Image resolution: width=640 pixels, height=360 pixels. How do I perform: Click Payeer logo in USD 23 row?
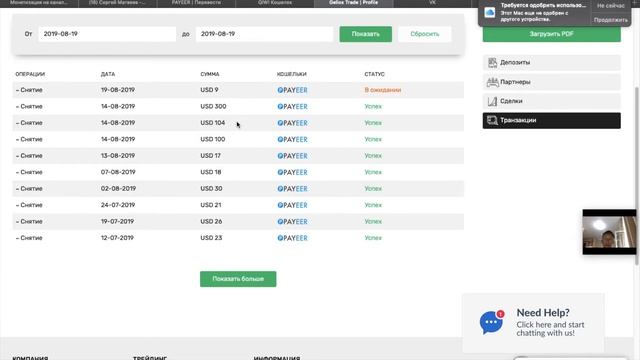coord(292,238)
